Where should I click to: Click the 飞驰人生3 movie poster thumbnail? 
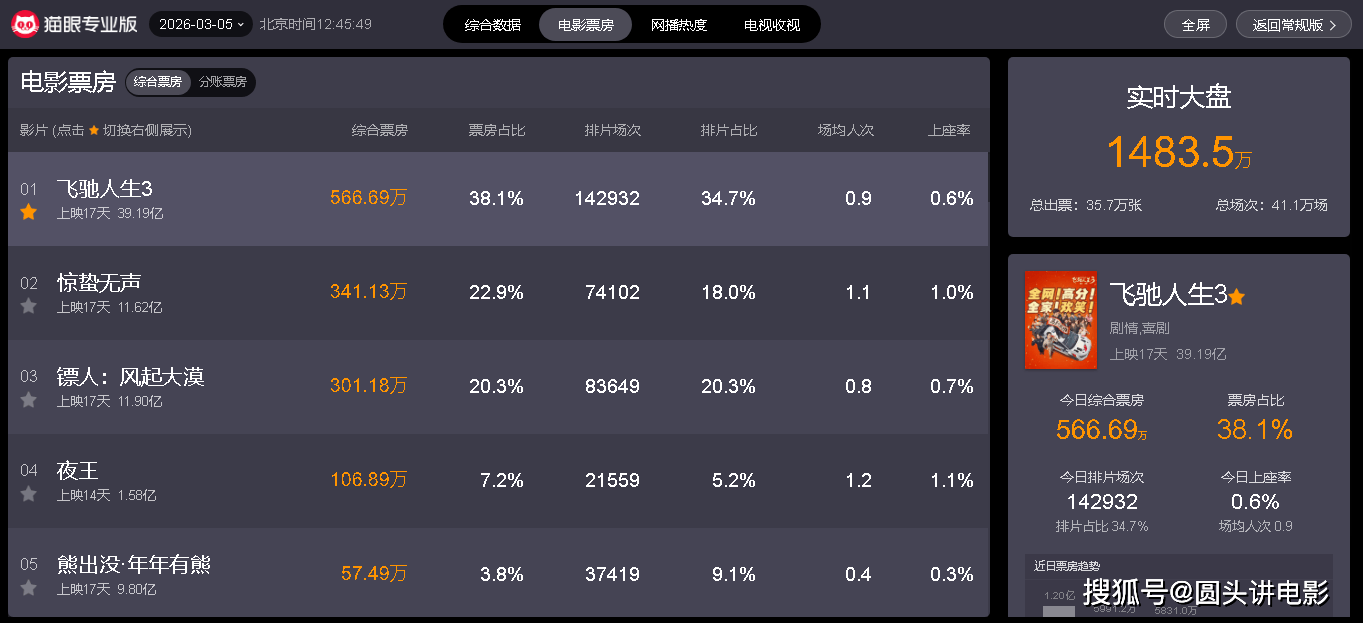pyautogui.click(x=1060, y=320)
